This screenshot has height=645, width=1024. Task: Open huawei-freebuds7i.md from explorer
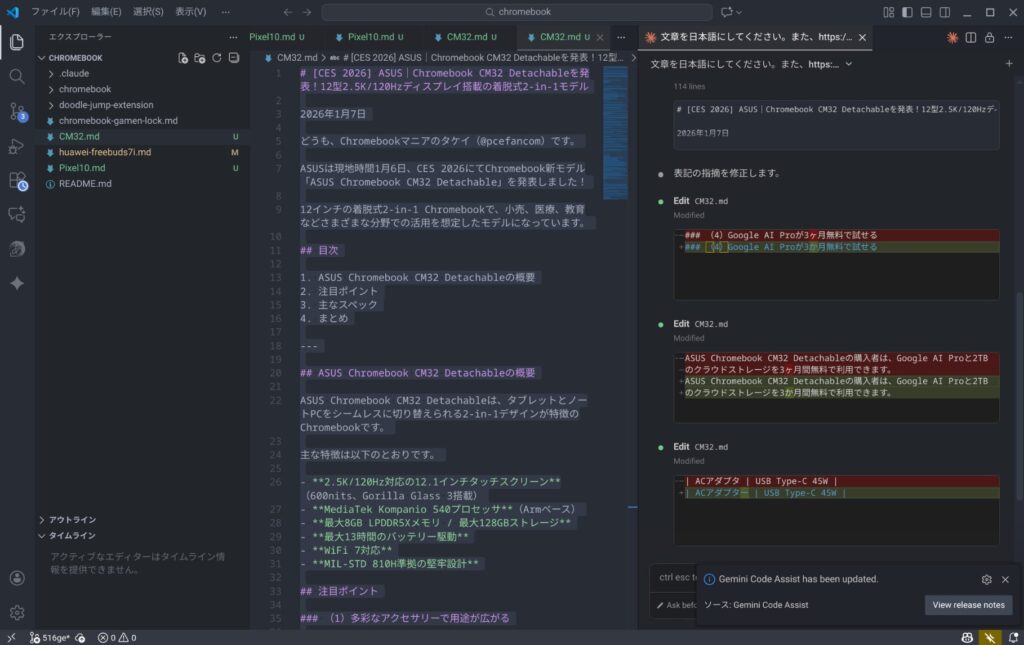104,152
